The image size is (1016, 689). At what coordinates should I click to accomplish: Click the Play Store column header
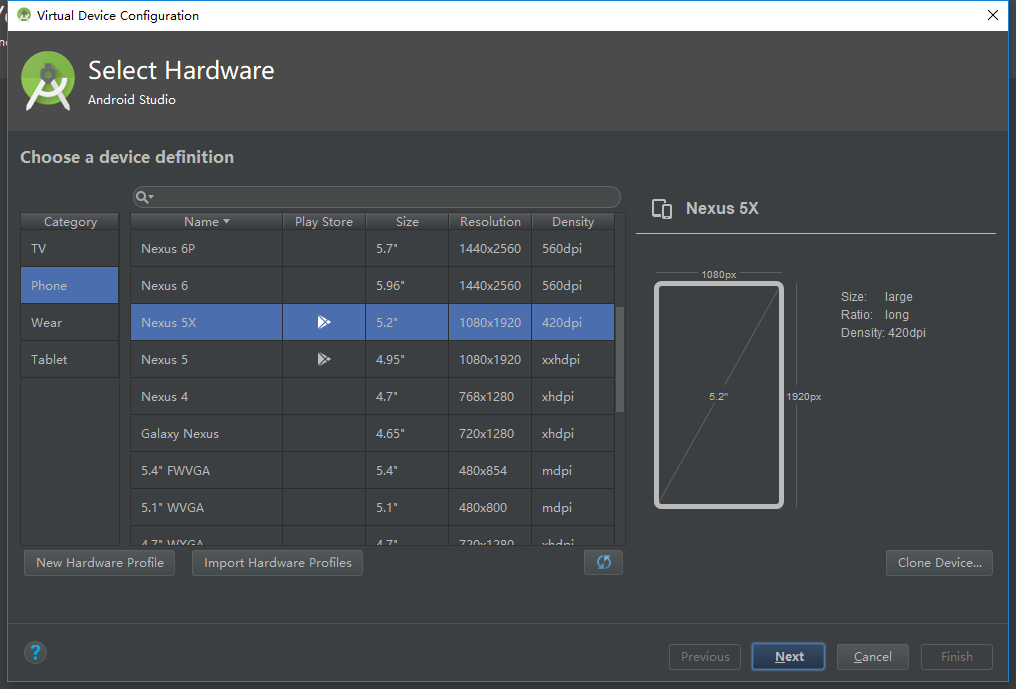(324, 222)
